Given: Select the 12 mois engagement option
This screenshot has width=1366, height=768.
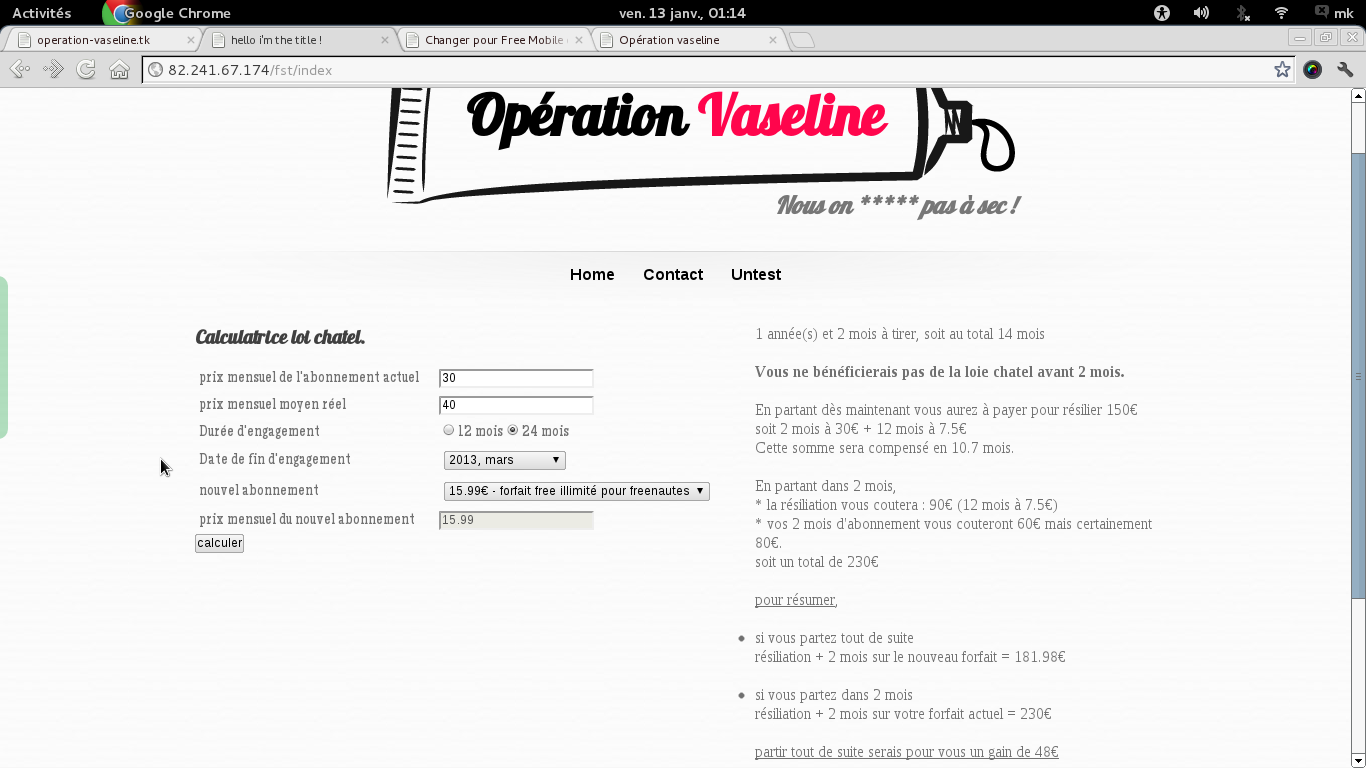Looking at the screenshot, I should (449, 430).
